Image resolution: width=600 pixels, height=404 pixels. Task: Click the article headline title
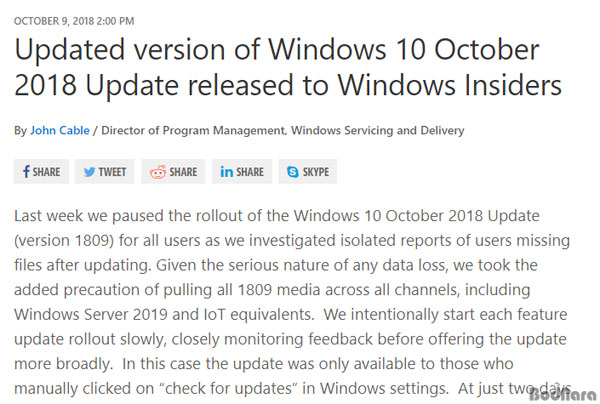tap(288, 67)
